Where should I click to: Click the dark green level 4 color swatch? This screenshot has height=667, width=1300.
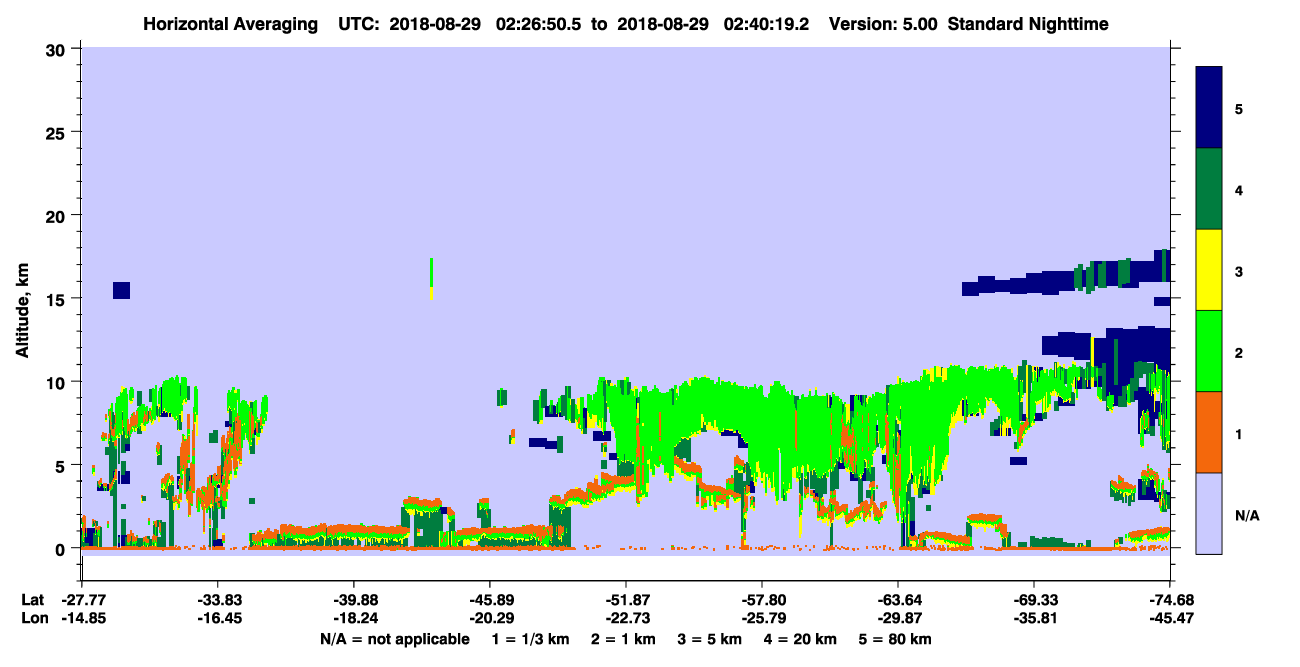point(1209,188)
